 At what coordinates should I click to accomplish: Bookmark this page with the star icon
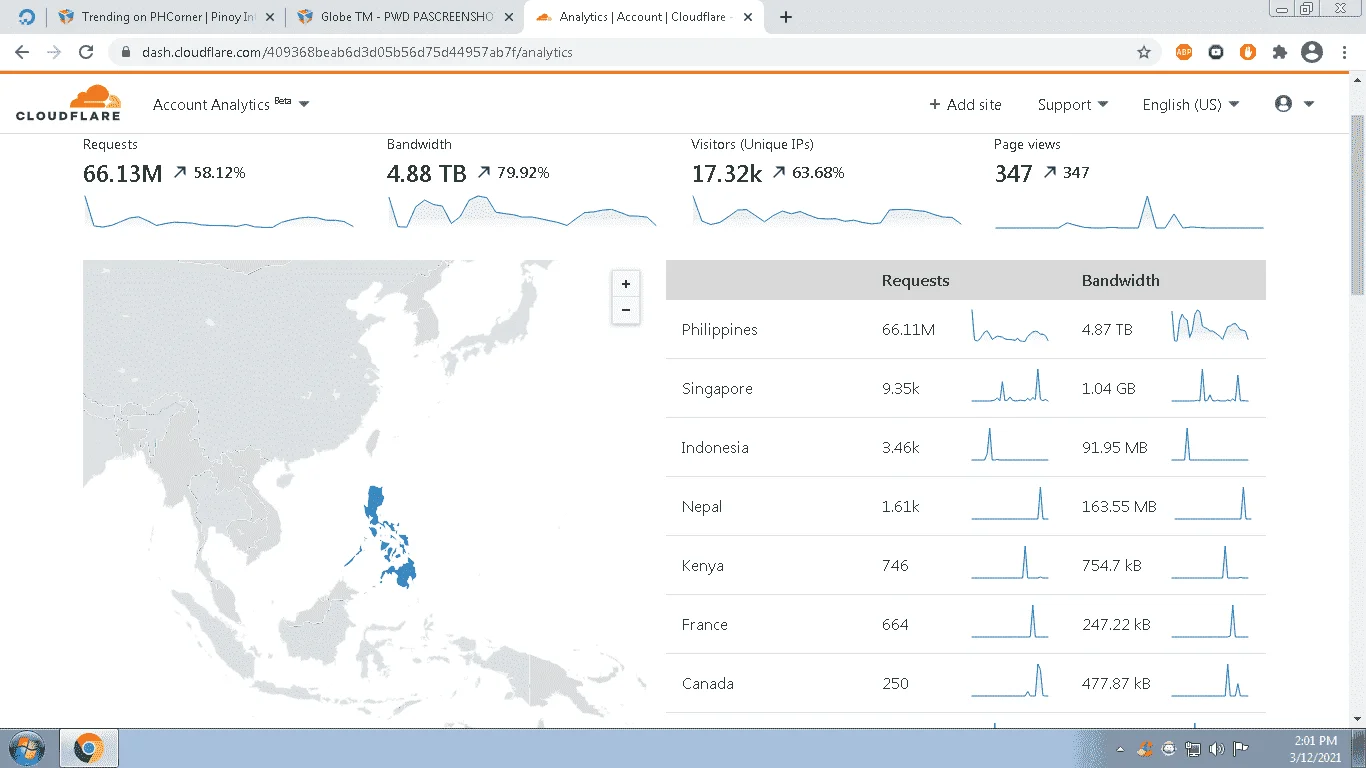(1144, 52)
